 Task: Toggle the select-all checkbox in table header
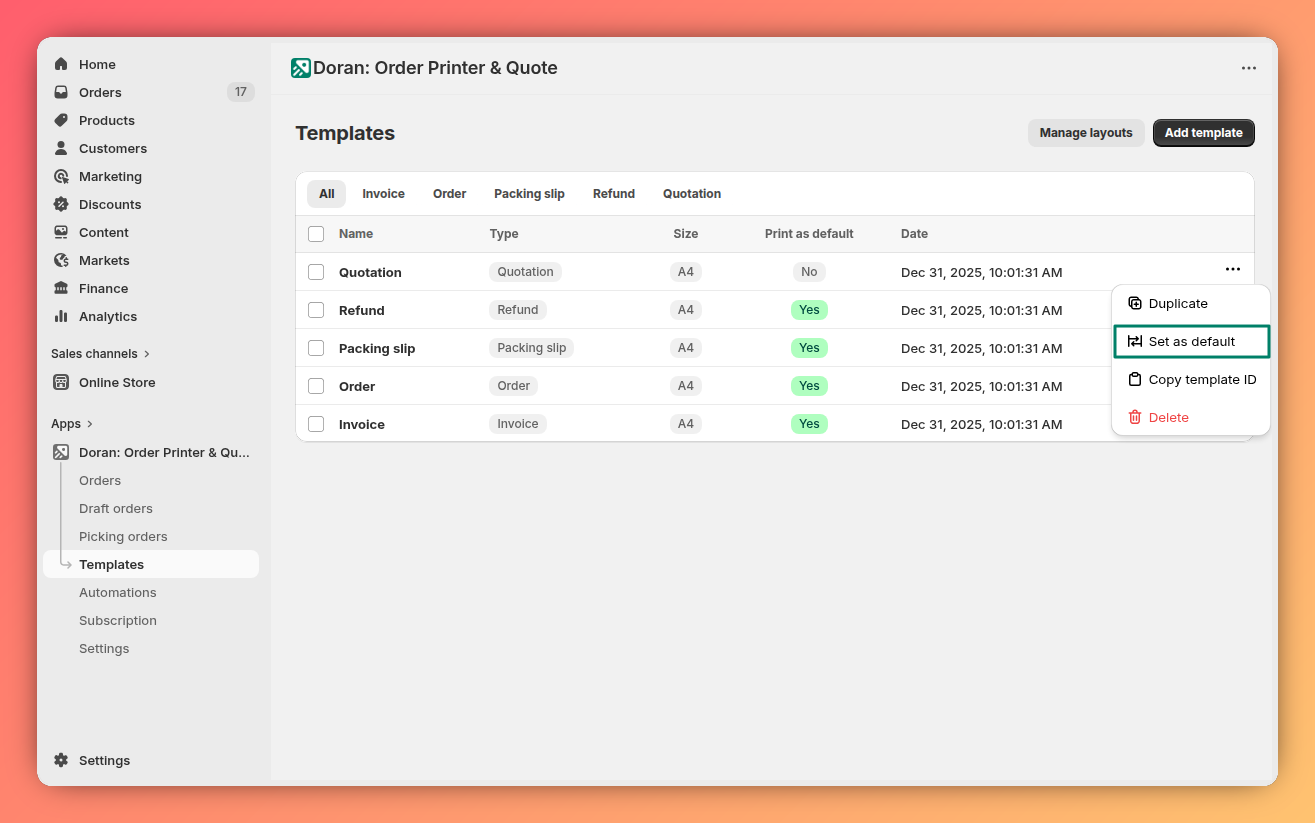click(316, 234)
